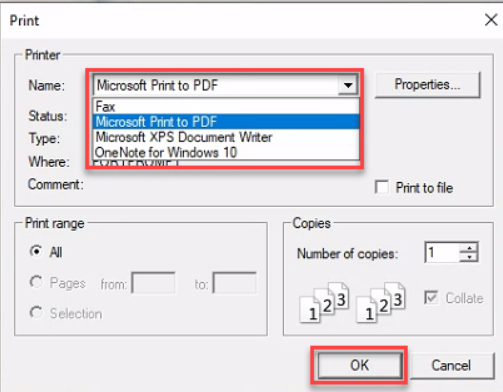Select the Pages radio button
The image size is (503, 392).
click(x=36, y=282)
